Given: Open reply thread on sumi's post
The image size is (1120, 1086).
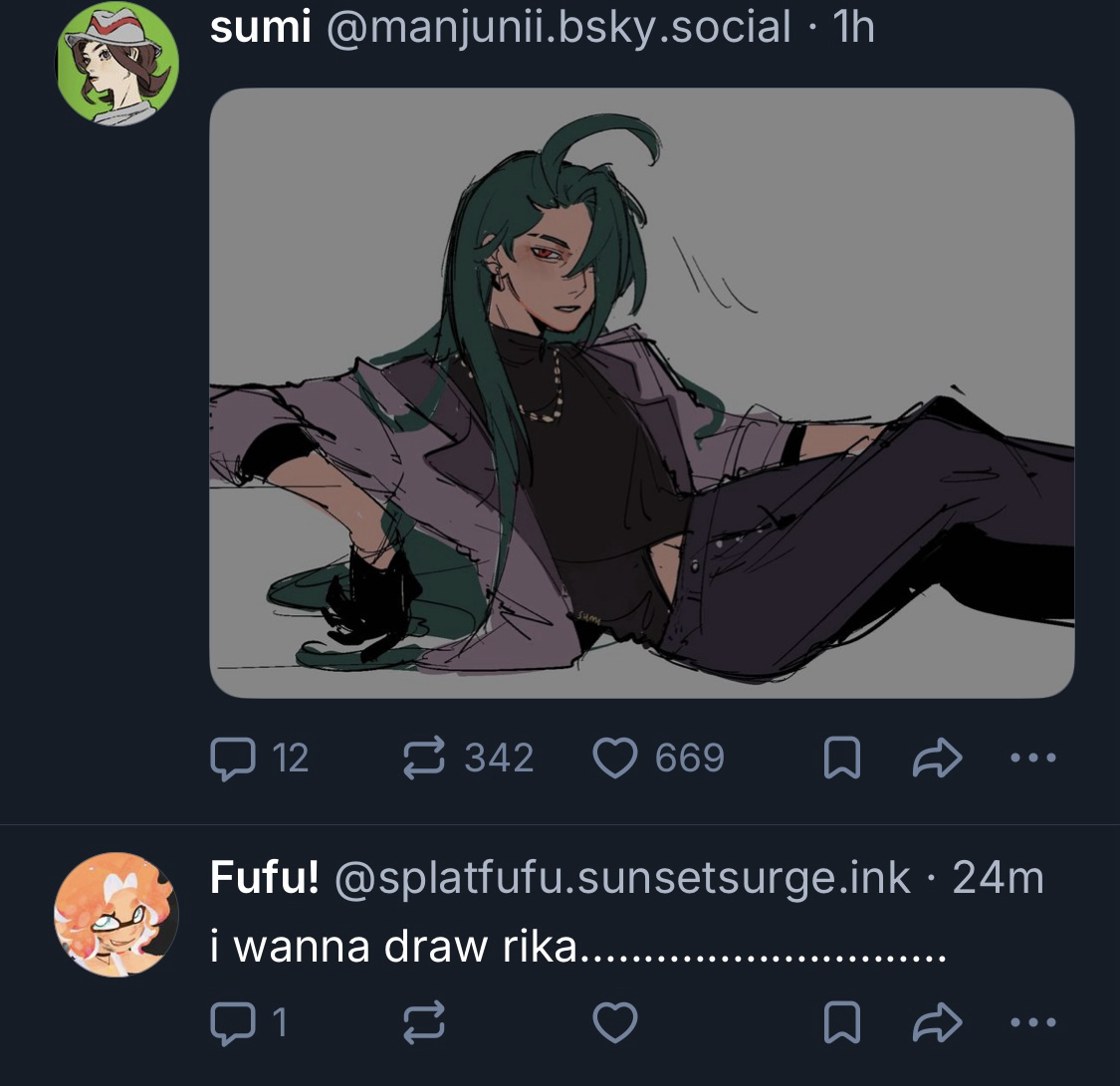Looking at the screenshot, I should (x=231, y=759).
